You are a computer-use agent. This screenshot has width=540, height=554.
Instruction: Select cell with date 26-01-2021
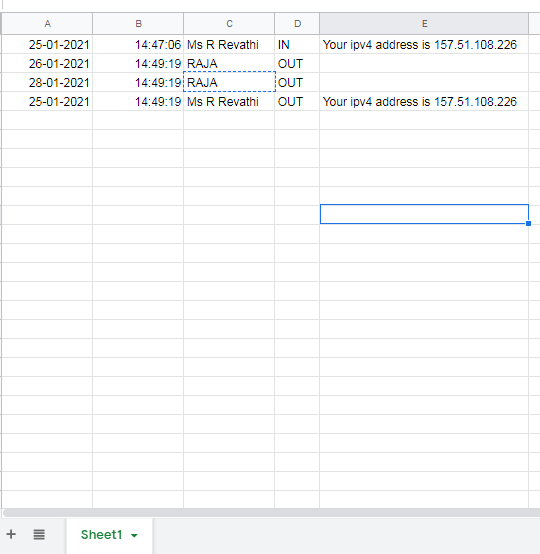coord(47,64)
